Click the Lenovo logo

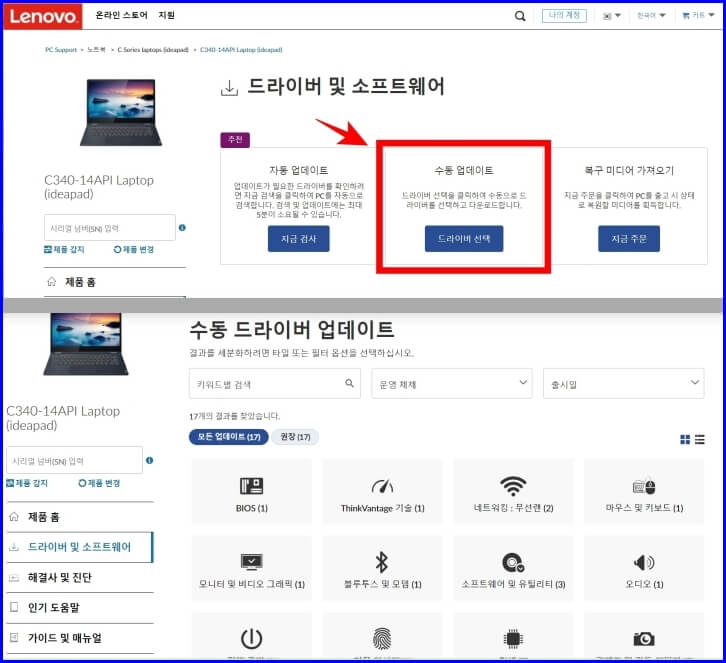coord(43,16)
